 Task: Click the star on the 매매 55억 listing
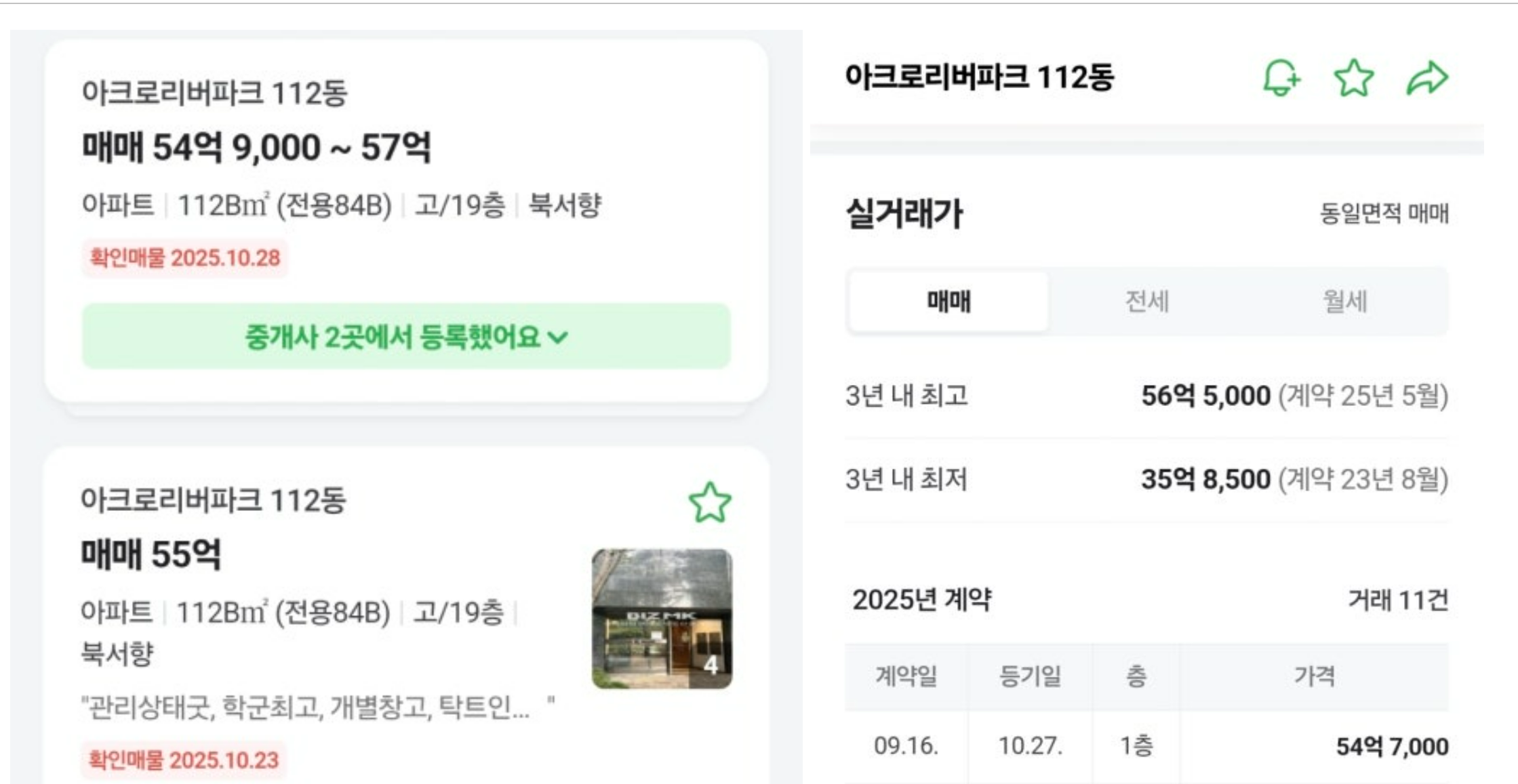pyautogui.click(x=709, y=501)
